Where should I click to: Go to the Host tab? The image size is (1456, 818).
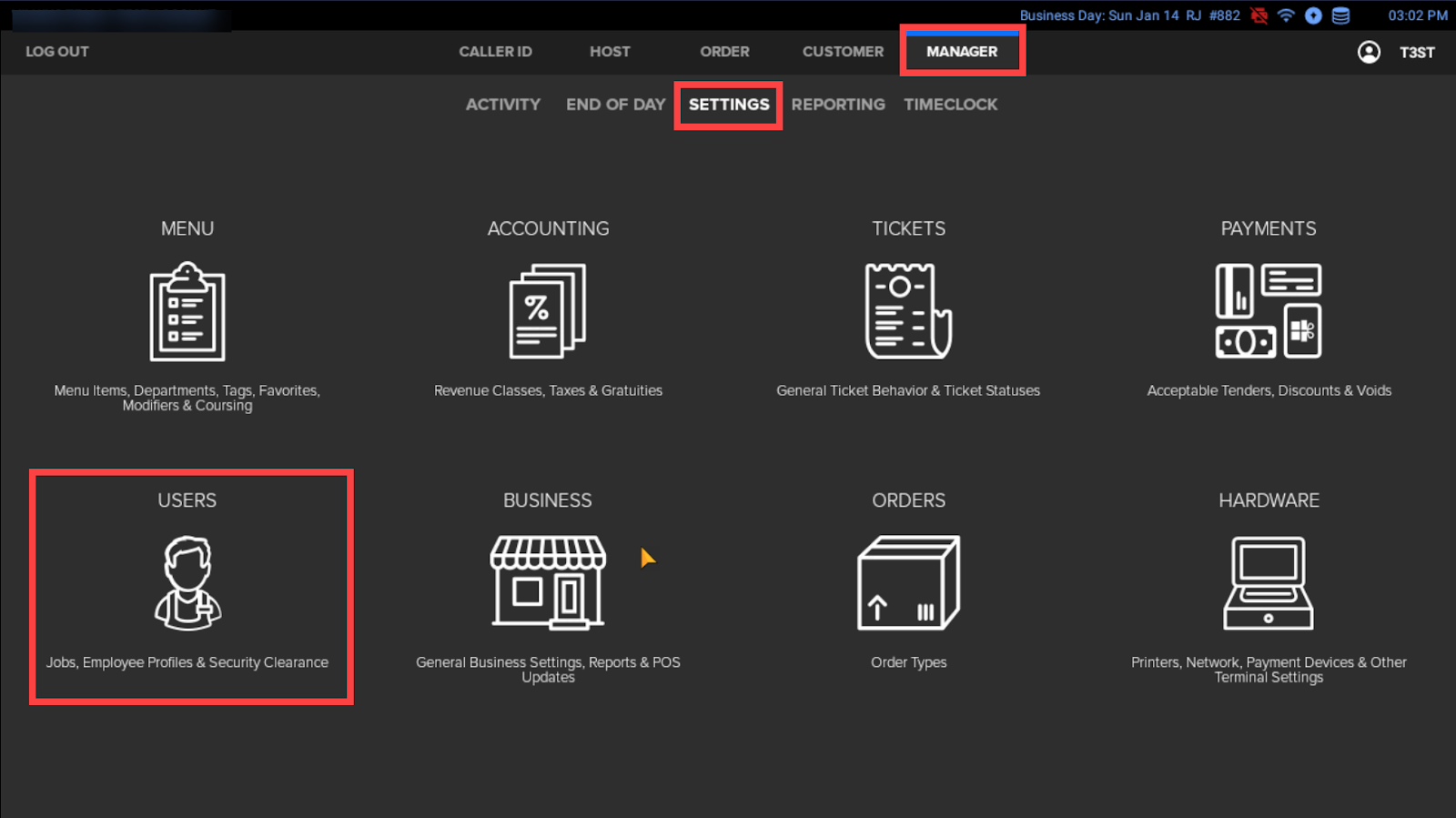[x=610, y=52]
